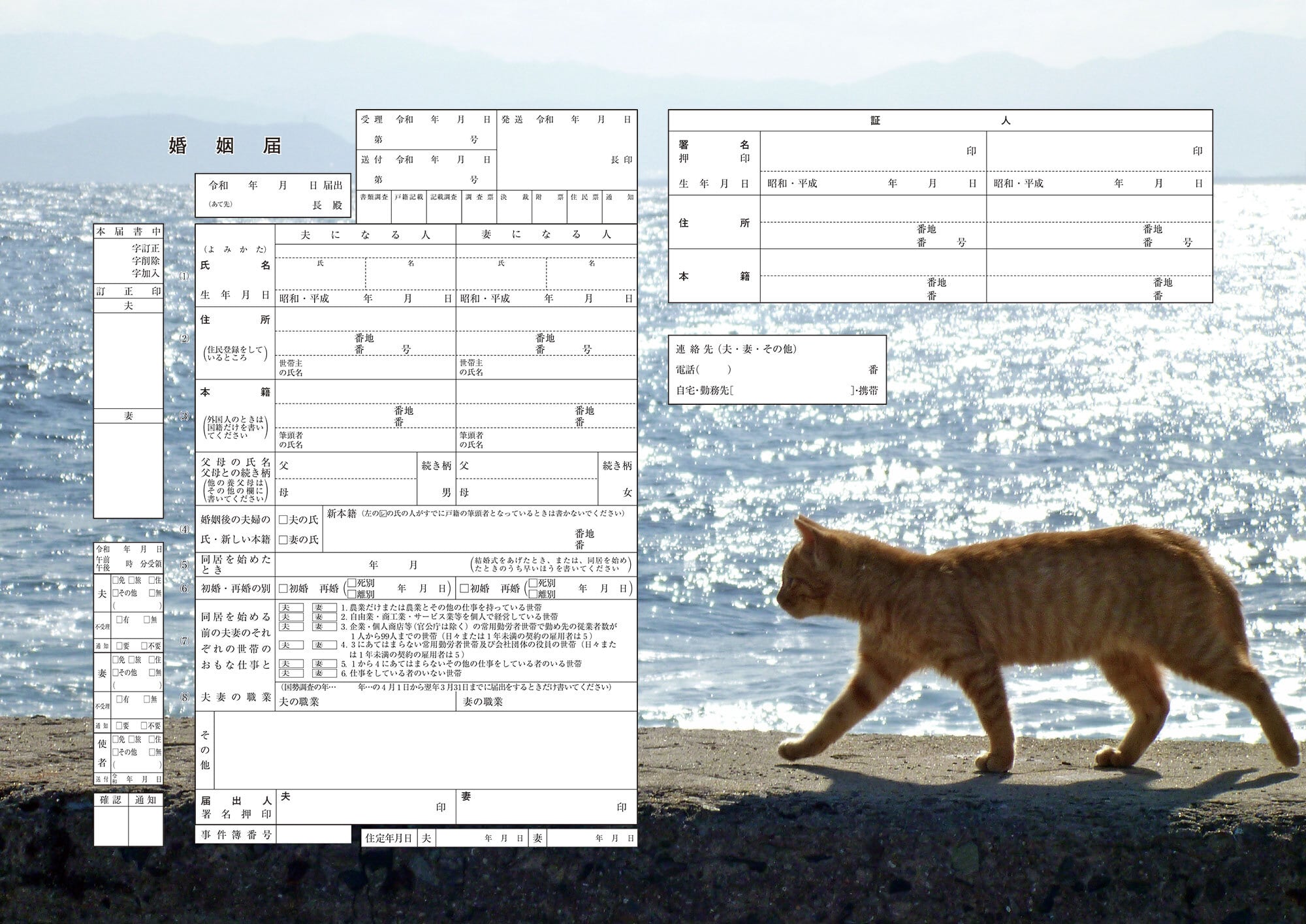1306x924 pixels.
Task: Click the first witness signature field
Action: 862,151
